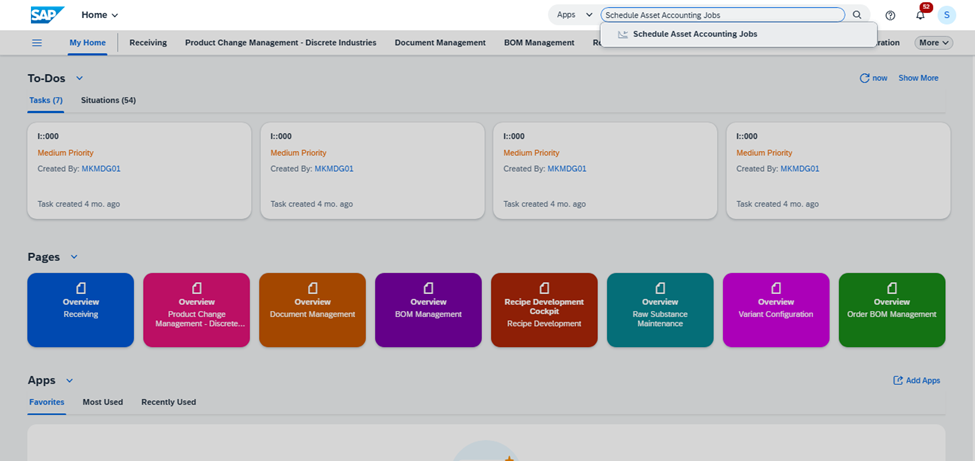975x461 pixels.
Task: Click the Pages section heading
Action: click(x=44, y=257)
